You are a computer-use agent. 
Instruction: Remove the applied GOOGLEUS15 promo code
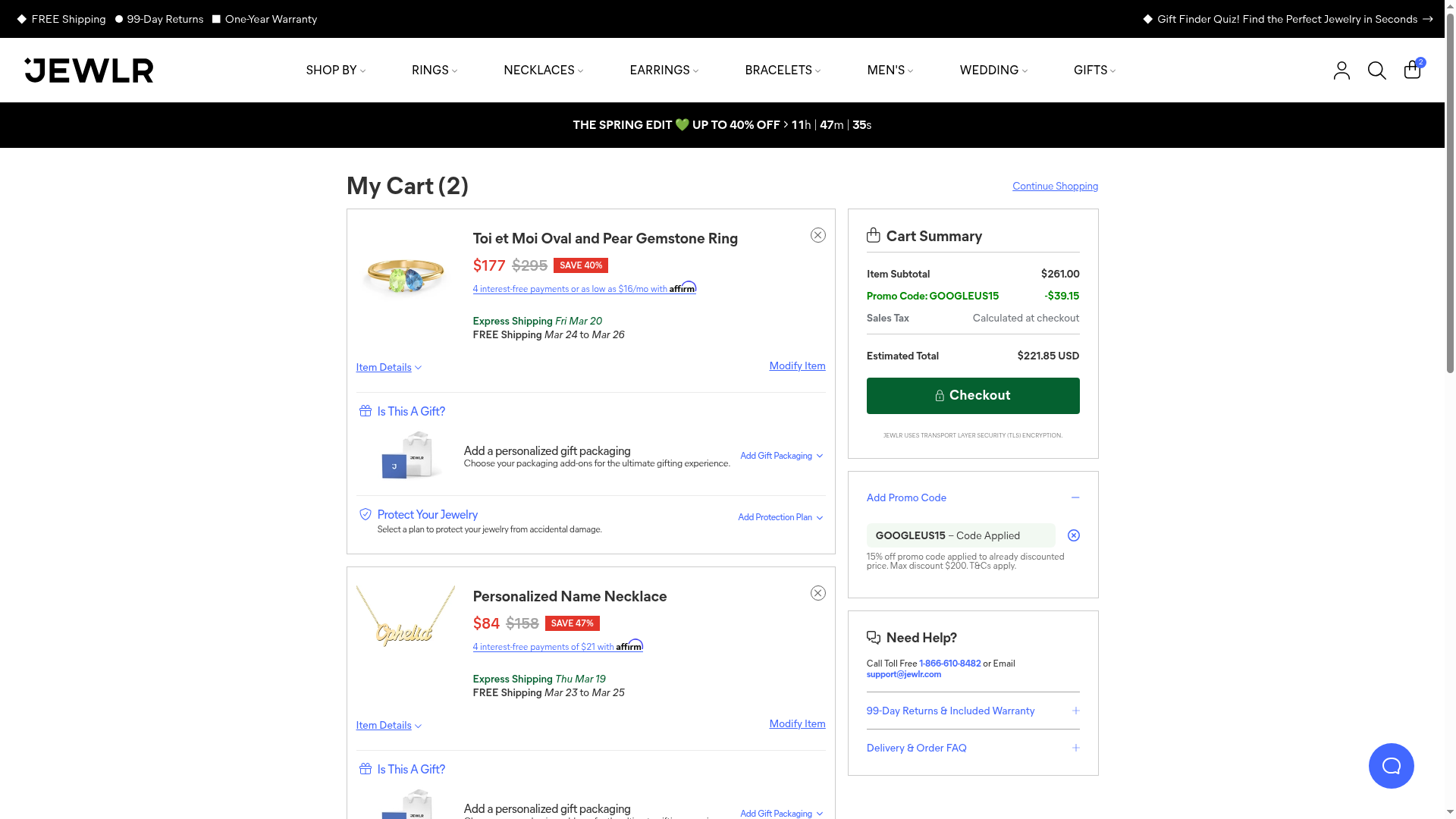1074,535
